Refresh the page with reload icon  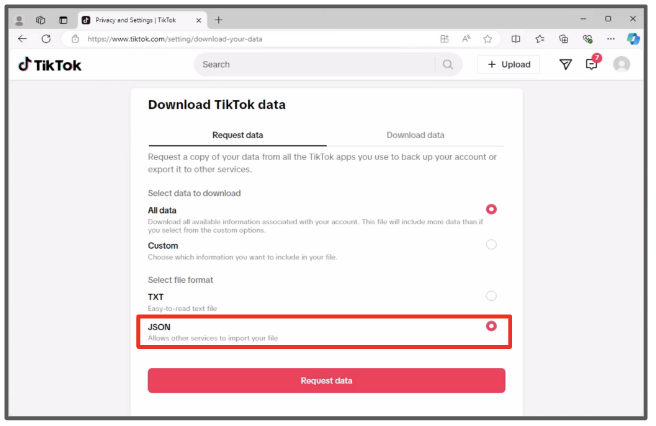[x=46, y=39]
